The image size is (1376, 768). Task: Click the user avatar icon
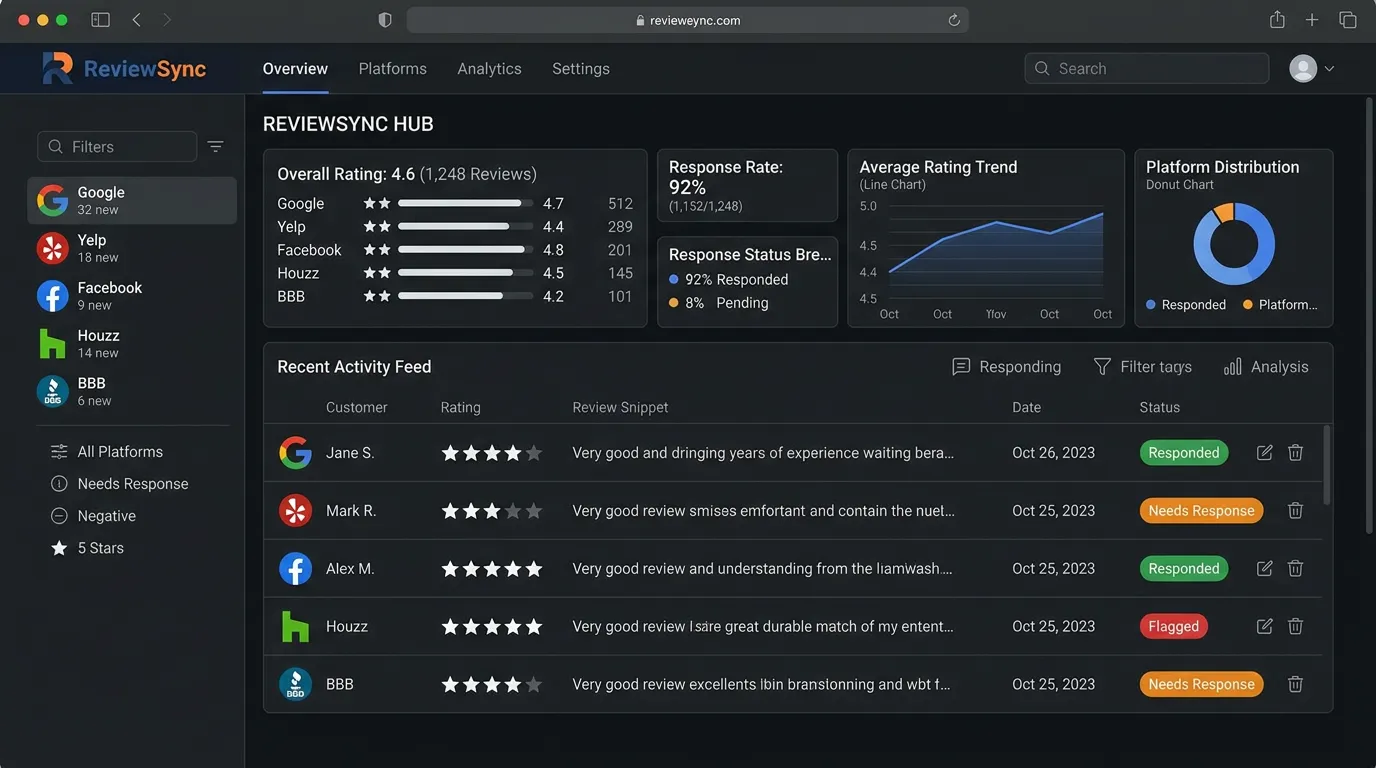click(1303, 68)
